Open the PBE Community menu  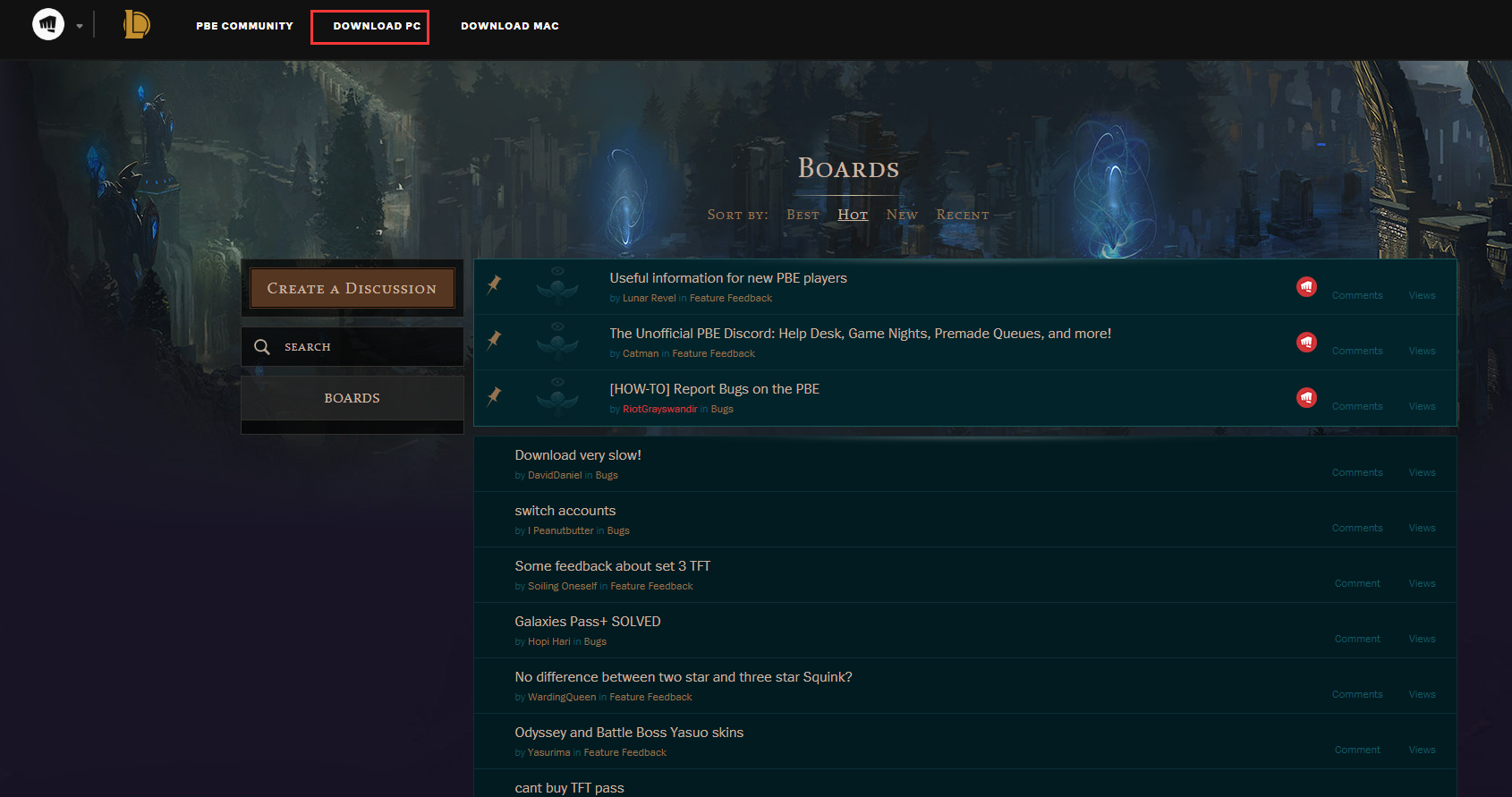(244, 26)
